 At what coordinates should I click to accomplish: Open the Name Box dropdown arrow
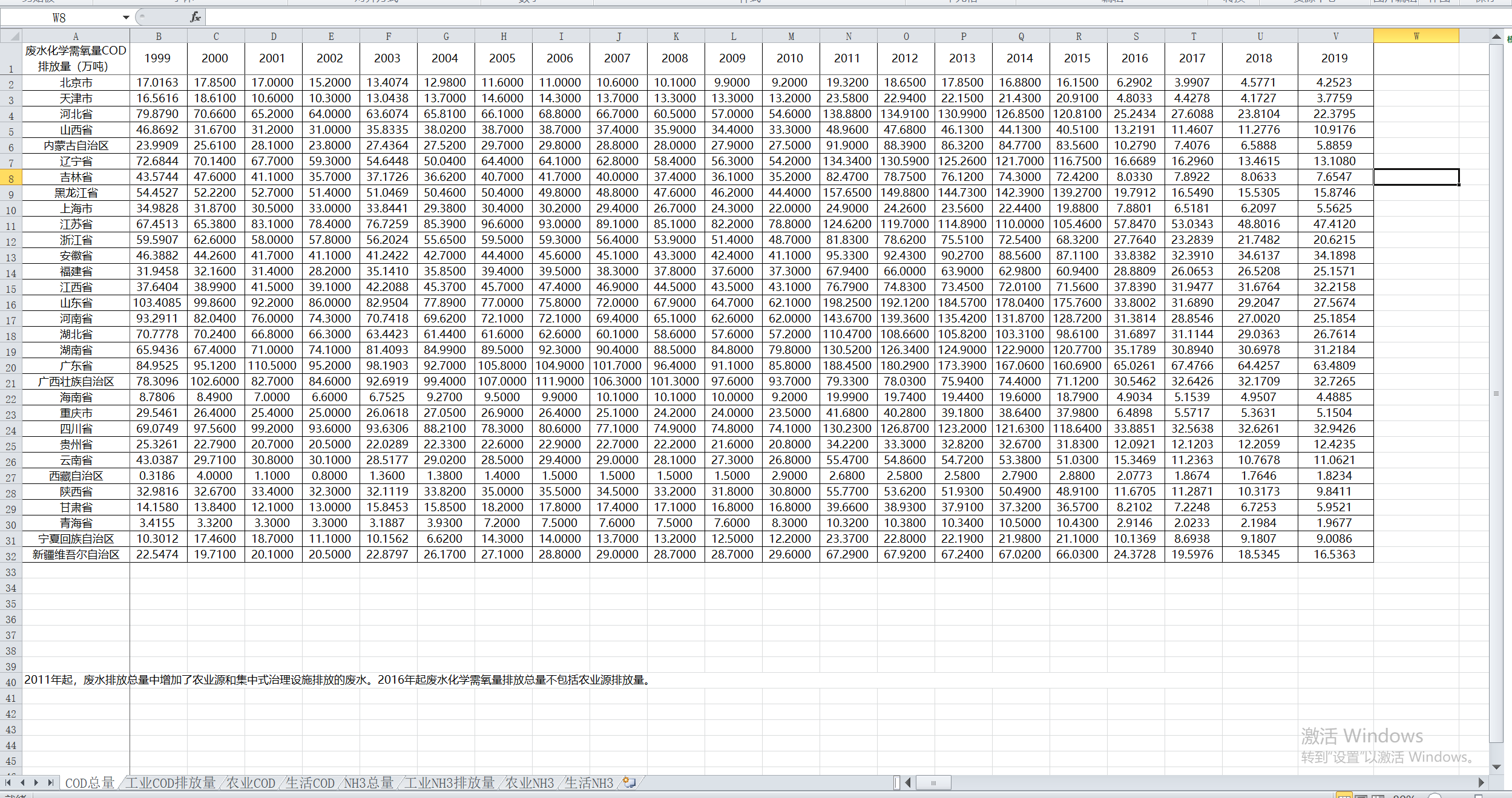point(126,18)
